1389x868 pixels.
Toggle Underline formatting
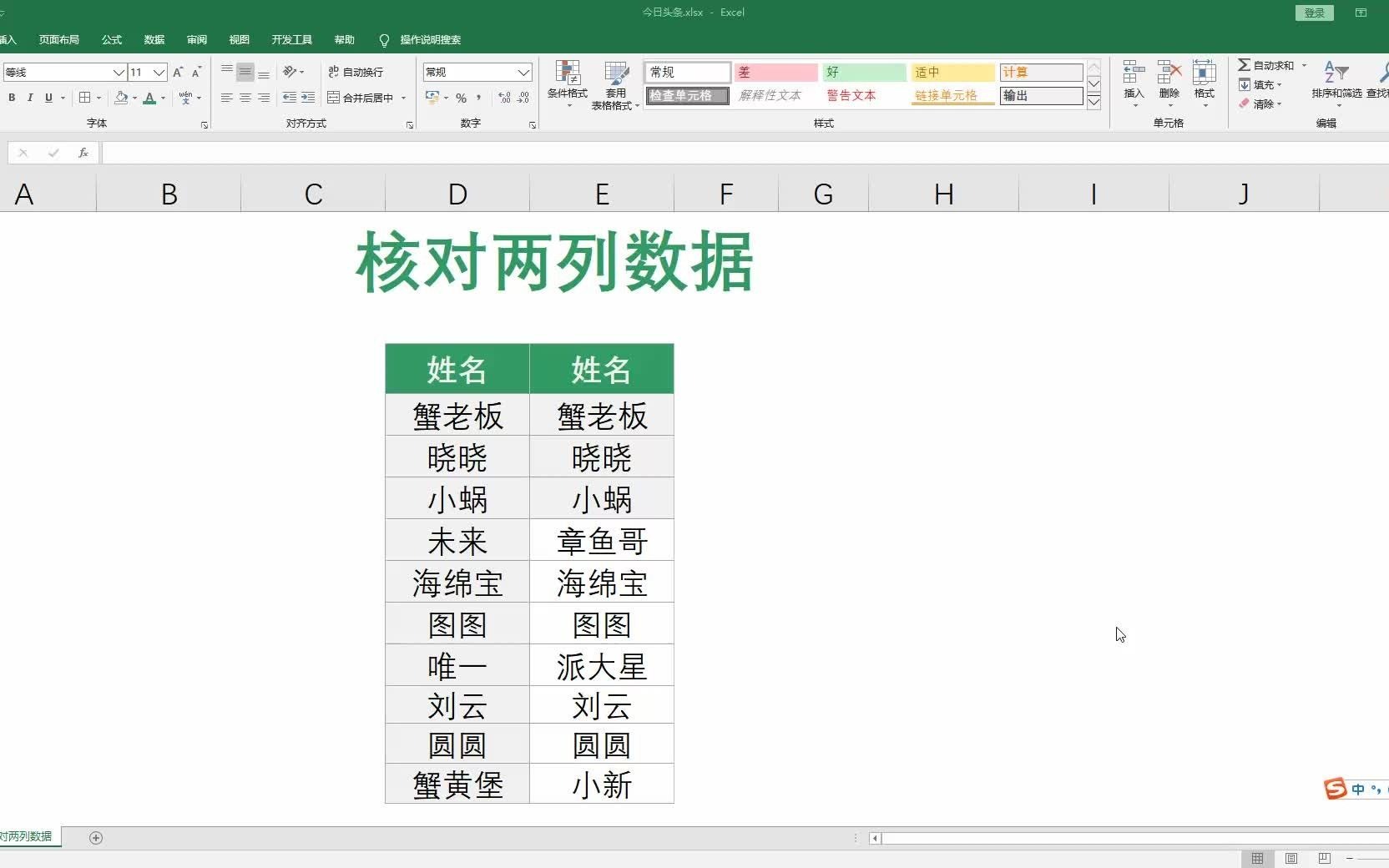48,98
